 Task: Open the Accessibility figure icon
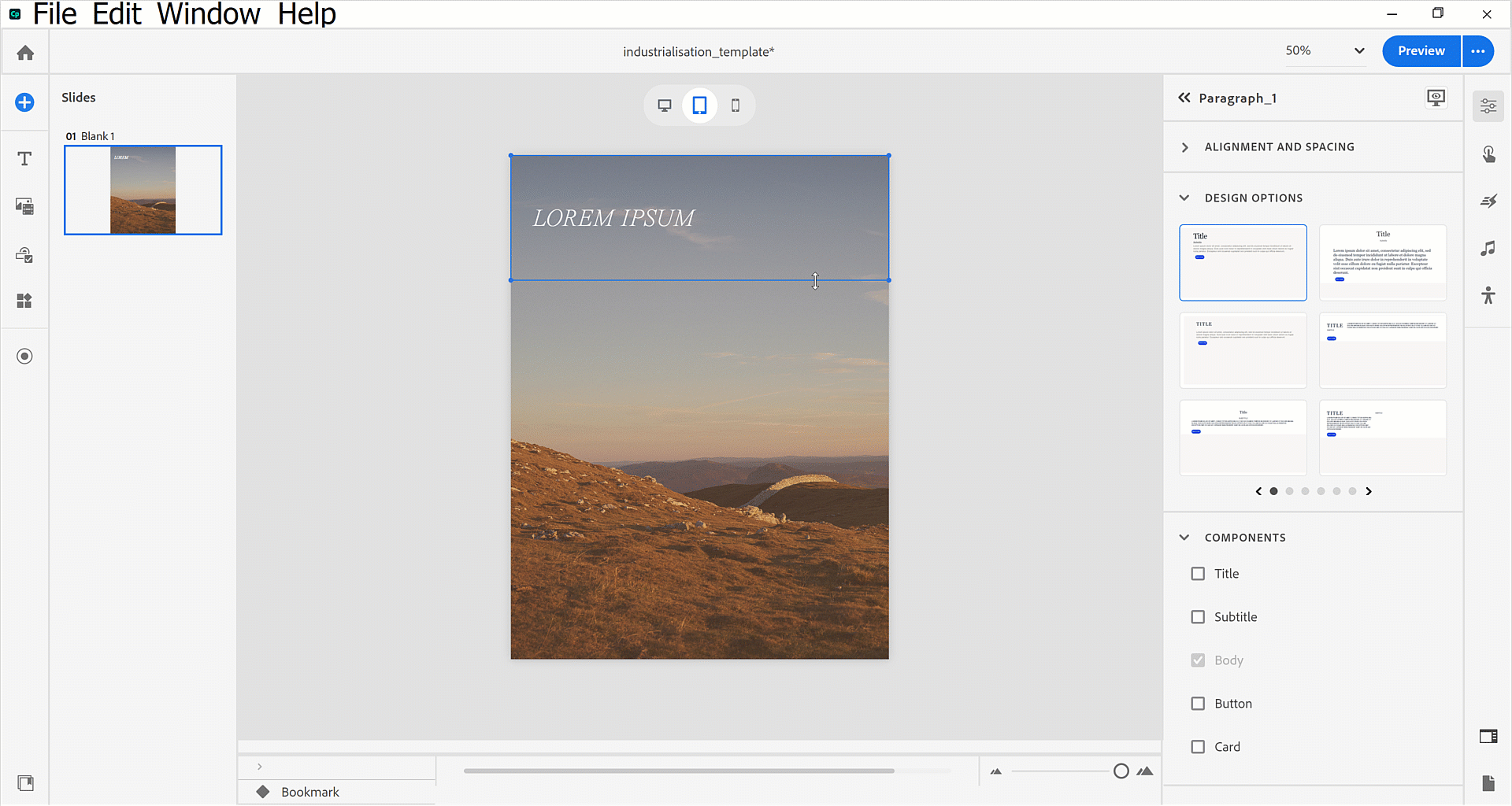pyautogui.click(x=1488, y=296)
